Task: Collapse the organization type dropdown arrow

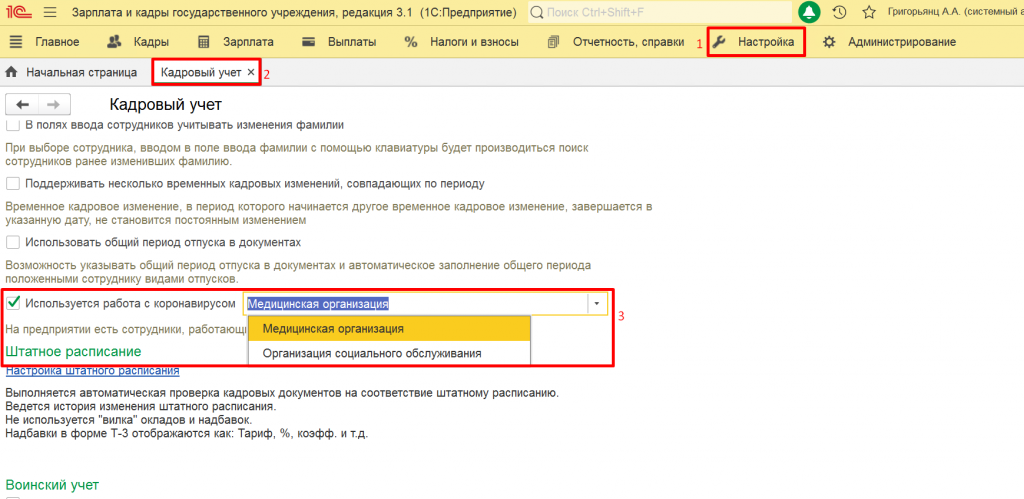Action: 597,304
